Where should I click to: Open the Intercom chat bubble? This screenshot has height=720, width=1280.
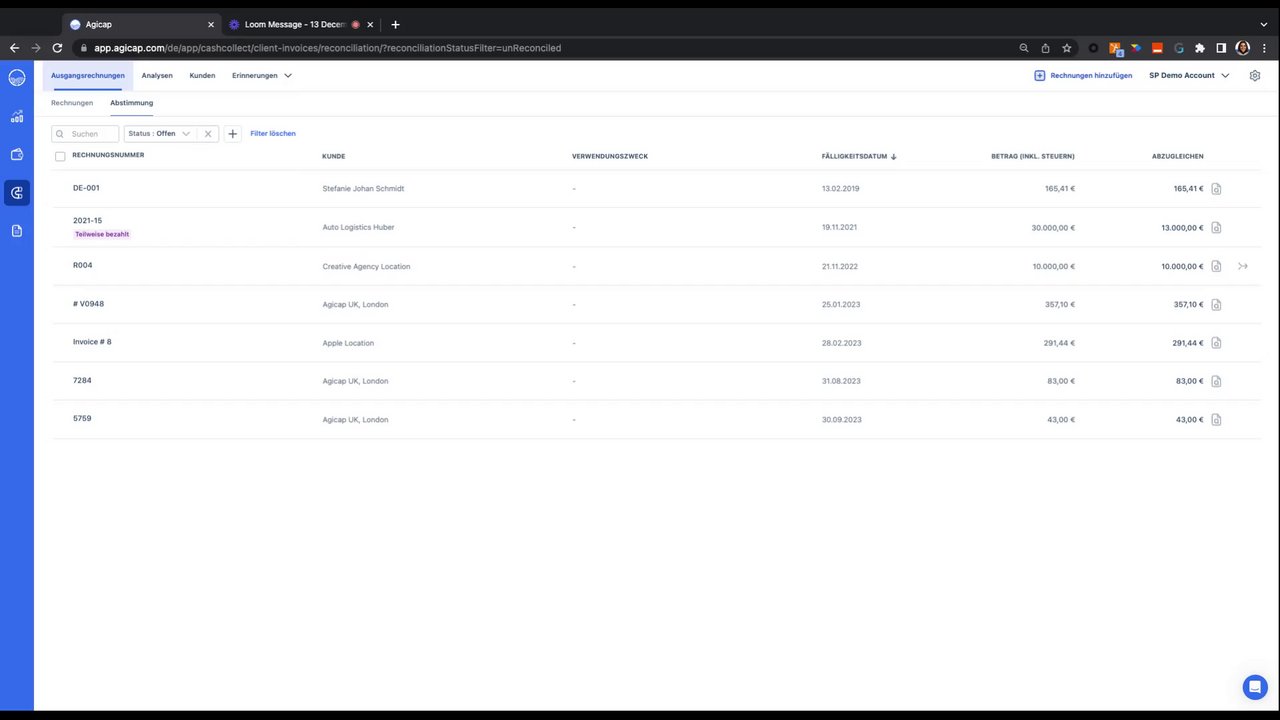(1255, 687)
